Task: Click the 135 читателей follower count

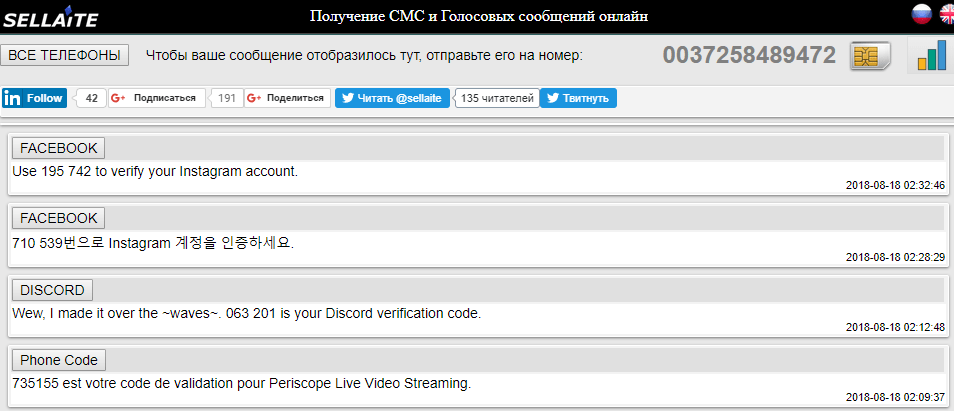Action: point(497,98)
